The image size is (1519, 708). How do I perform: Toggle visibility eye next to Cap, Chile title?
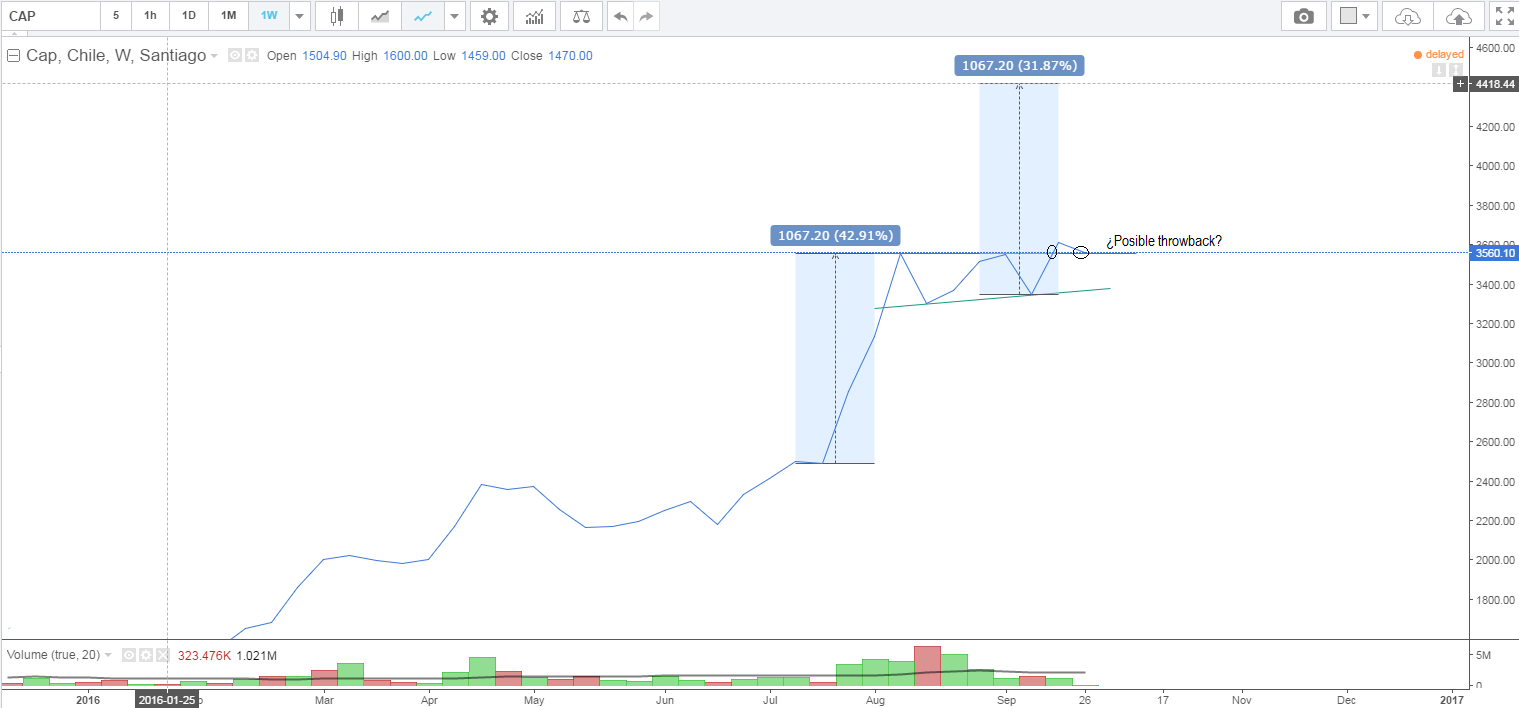point(235,56)
